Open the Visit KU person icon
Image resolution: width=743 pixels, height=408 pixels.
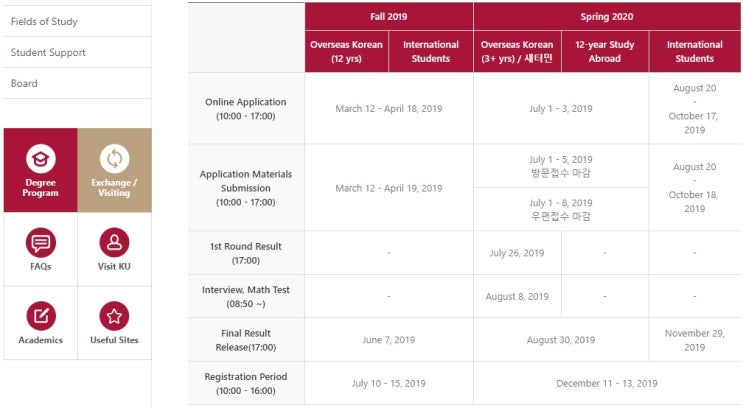coord(114,242)
